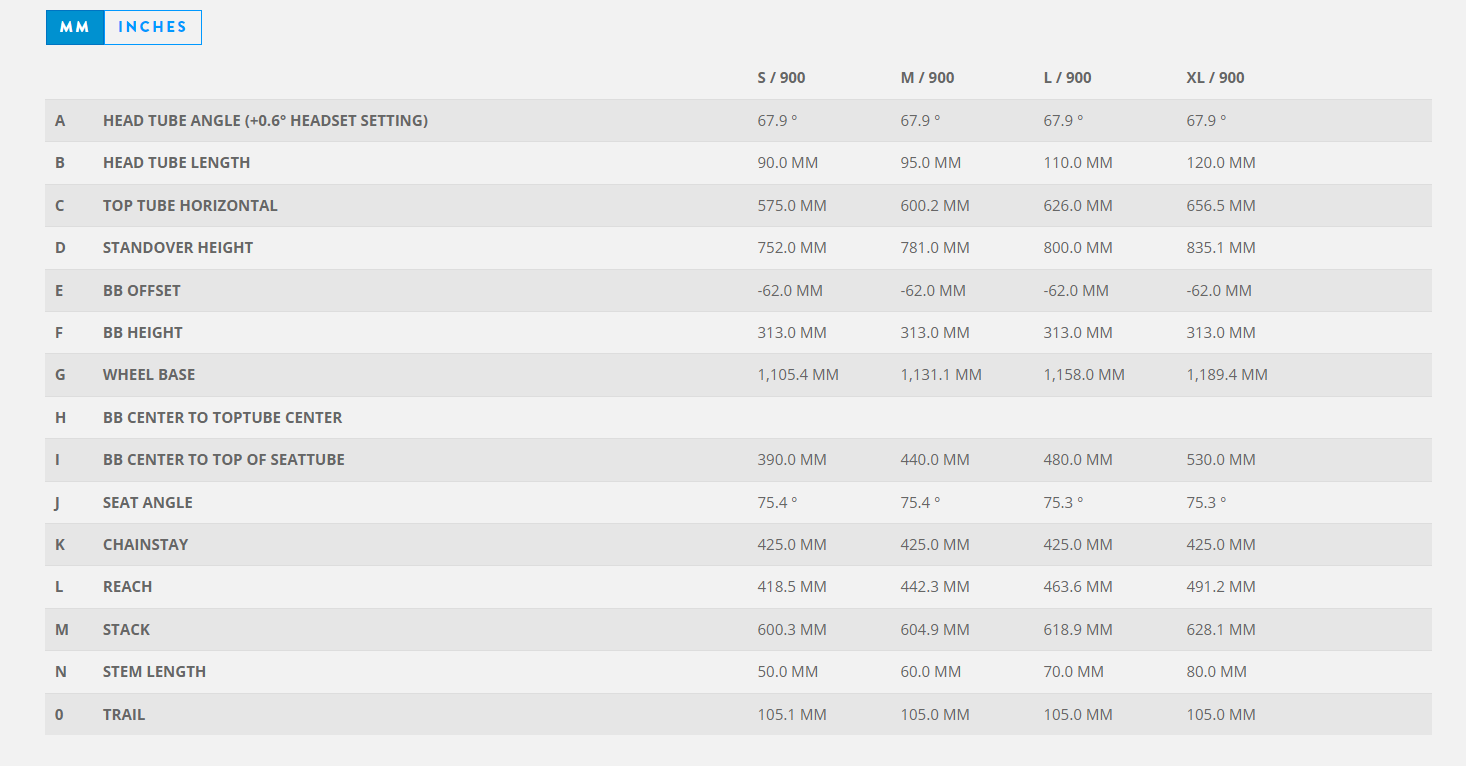Click the Head Tube Length row label
The image size is (1466, 766).
[176, 163]
